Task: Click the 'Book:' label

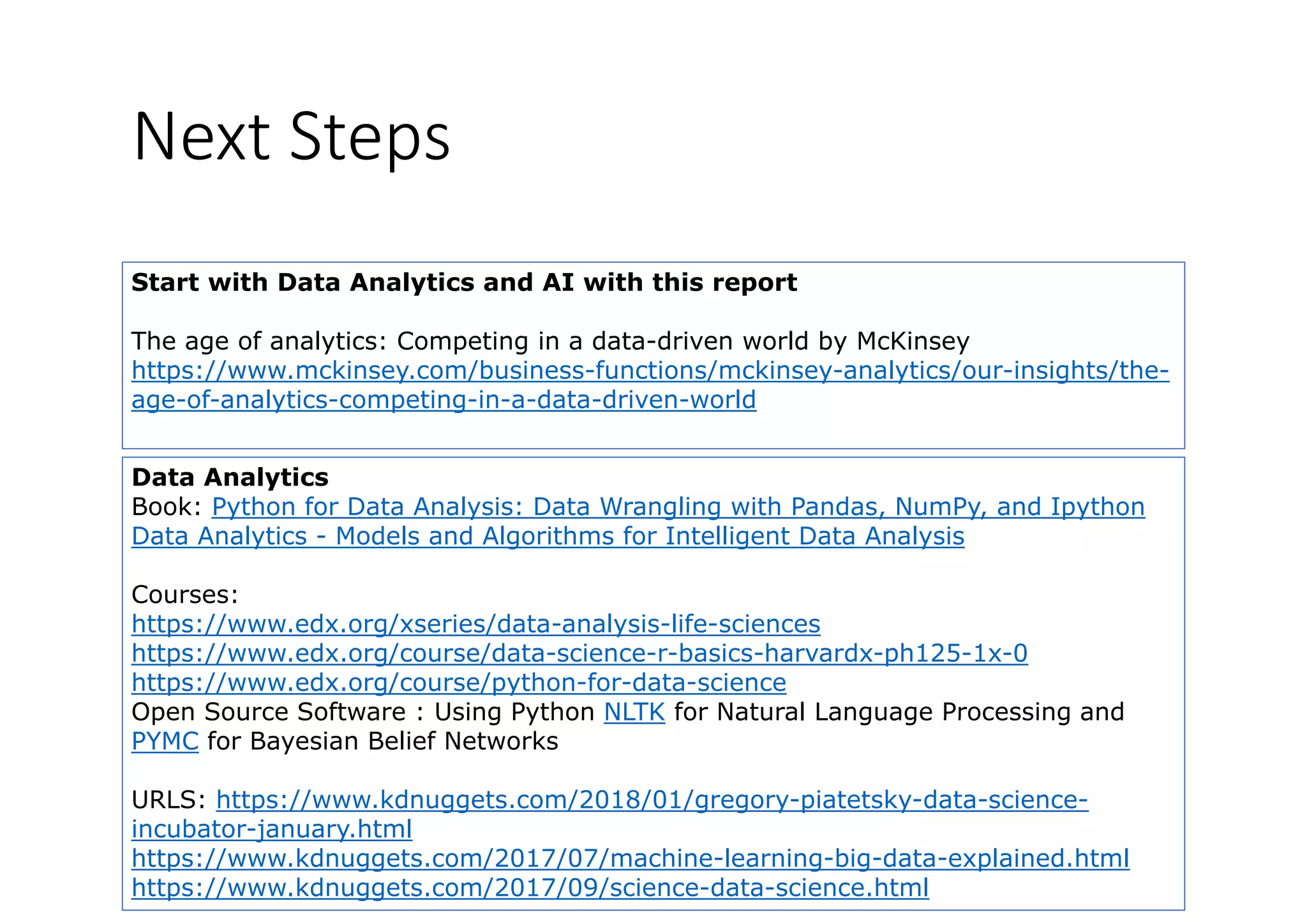Action: pyautogui.click(x=167, y=507)
